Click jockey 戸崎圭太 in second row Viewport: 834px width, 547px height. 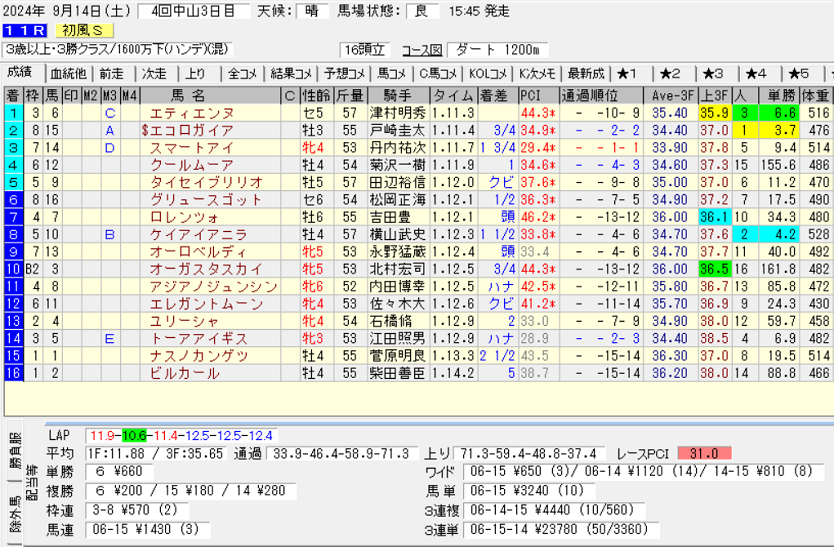point(397,130)
